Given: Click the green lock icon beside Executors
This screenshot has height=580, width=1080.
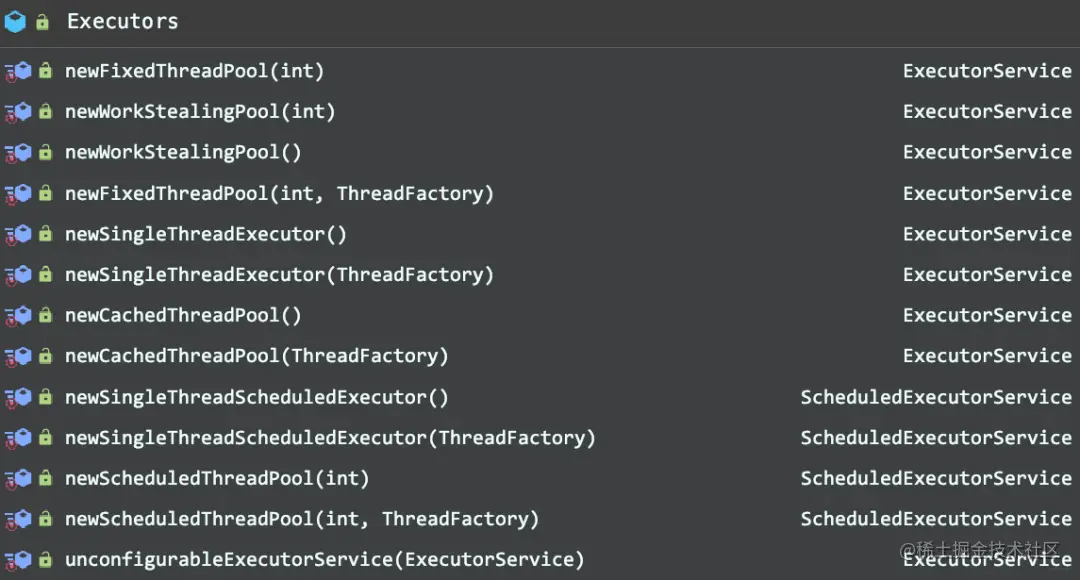Looking at the screenshot, I should 43,22.
